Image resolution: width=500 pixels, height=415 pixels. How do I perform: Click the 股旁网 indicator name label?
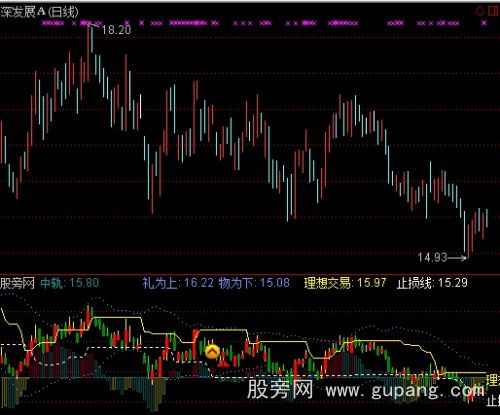(x=17, y=283)
